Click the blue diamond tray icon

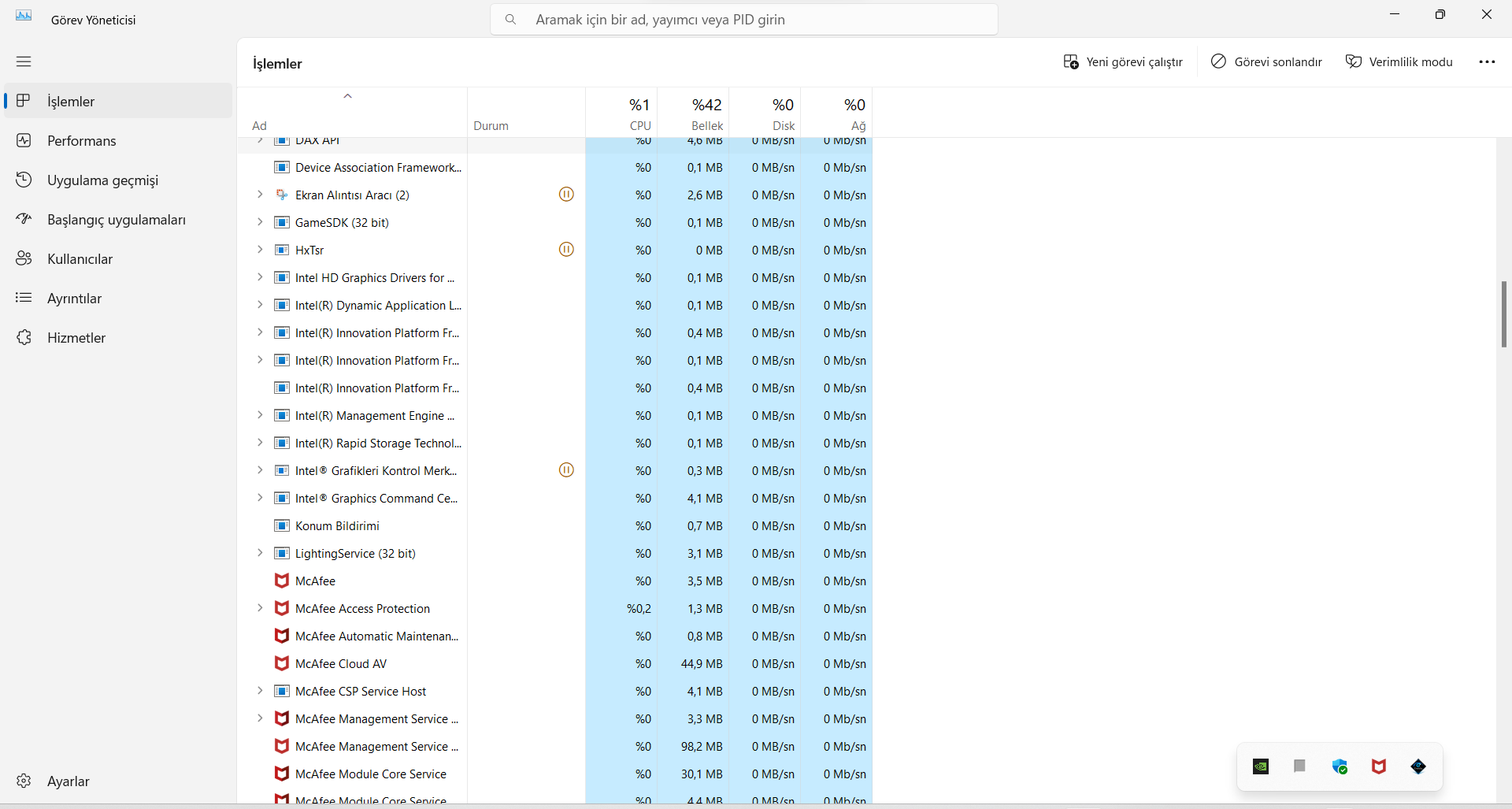coord(1418,766)
